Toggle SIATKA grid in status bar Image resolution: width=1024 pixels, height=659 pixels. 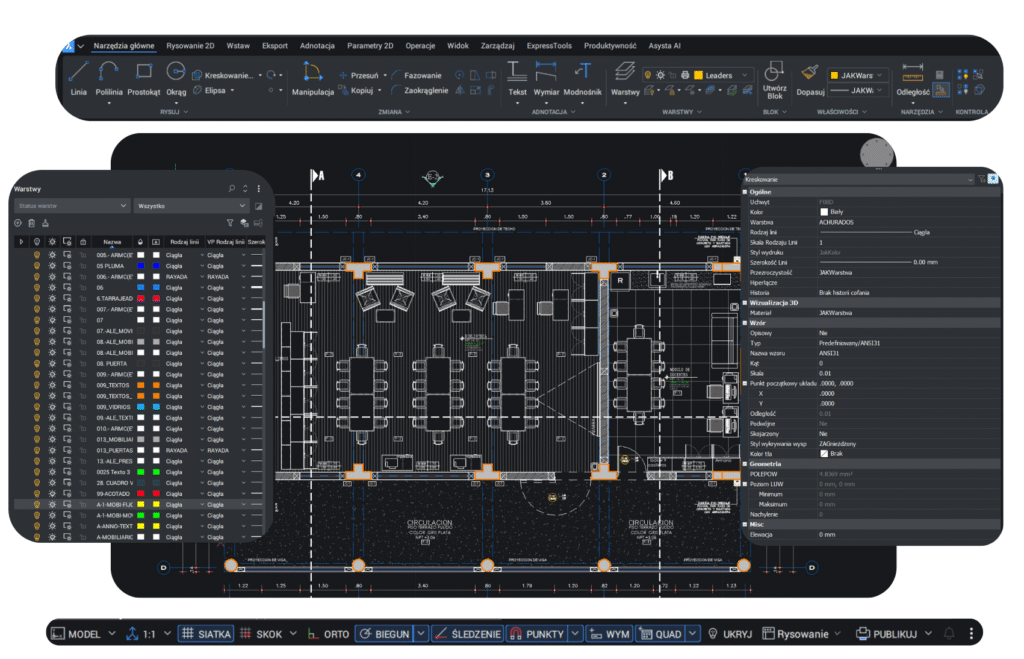click(207, 634)
